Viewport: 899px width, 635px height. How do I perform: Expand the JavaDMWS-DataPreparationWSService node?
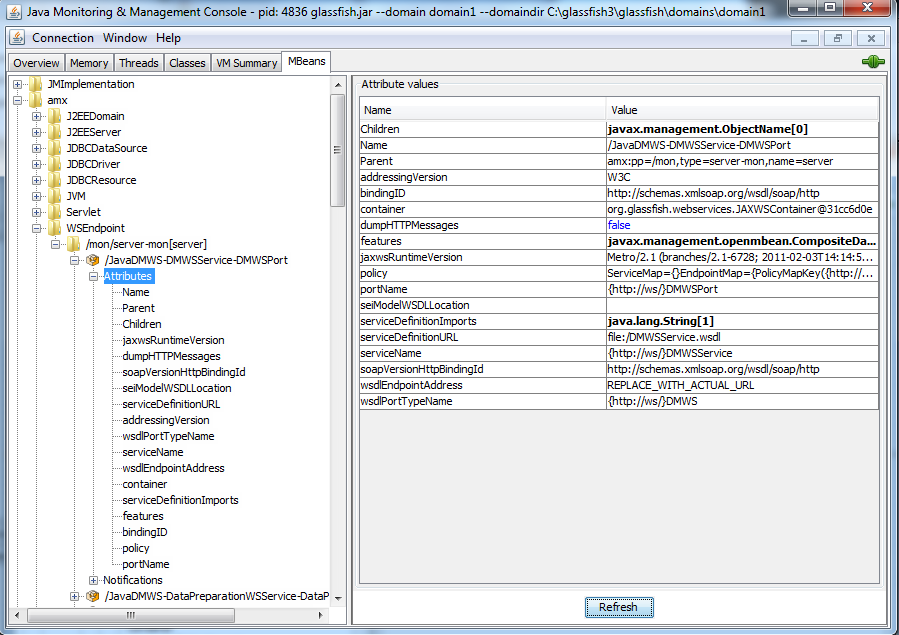tap(74, 597)
